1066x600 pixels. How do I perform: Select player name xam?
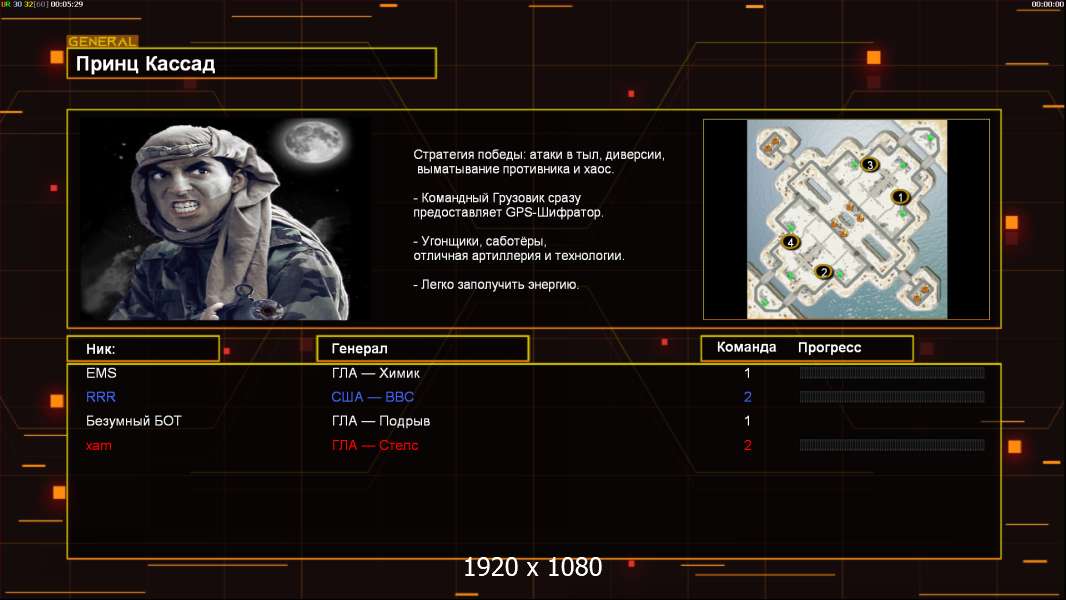pos(99,446)
